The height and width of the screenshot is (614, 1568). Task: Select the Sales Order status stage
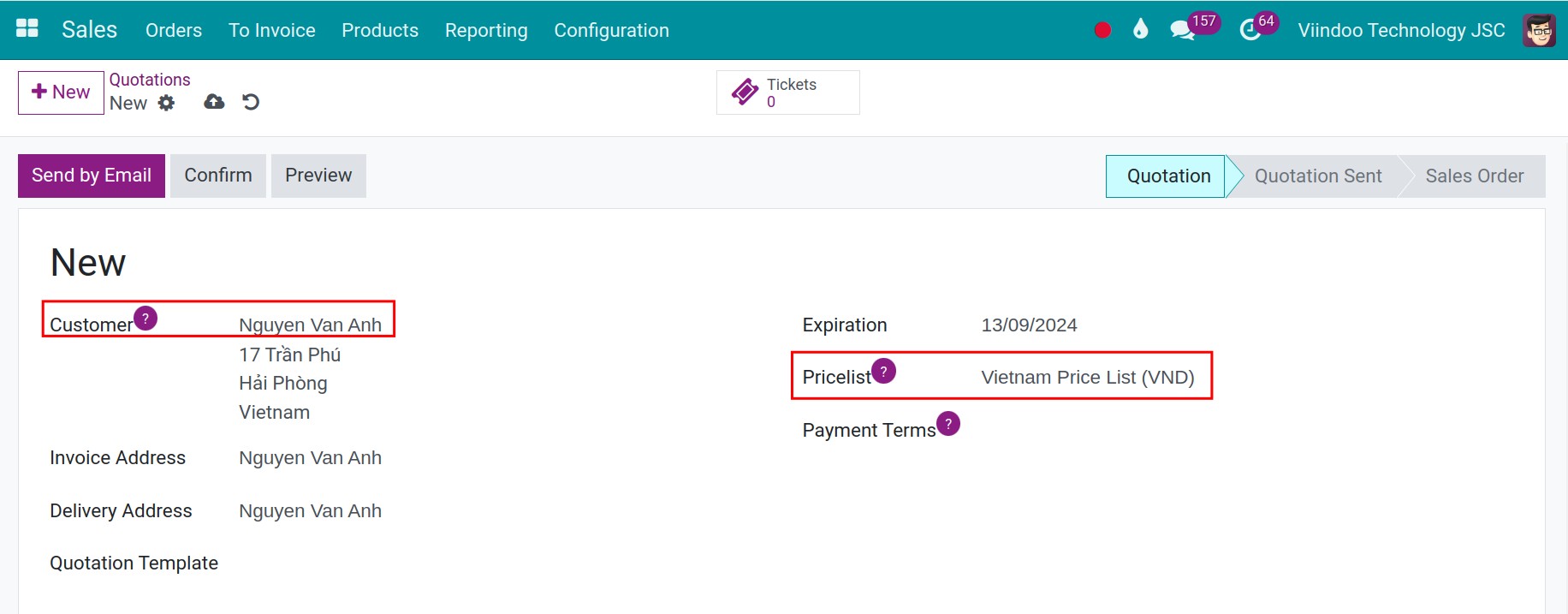tap(1474, 176)
